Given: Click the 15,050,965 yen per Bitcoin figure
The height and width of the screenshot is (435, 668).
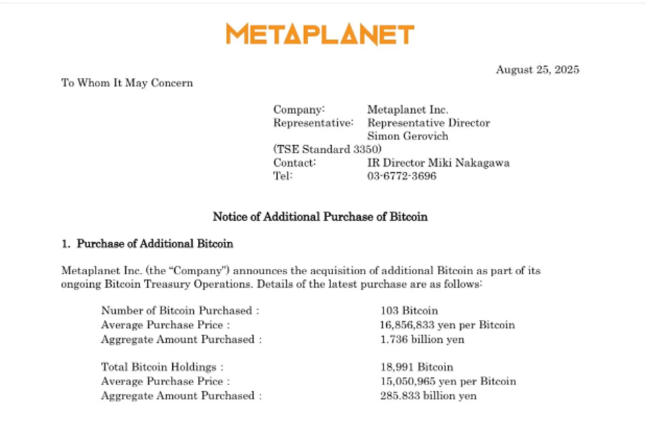Looking at the screenshot, I should coord(447,381).
